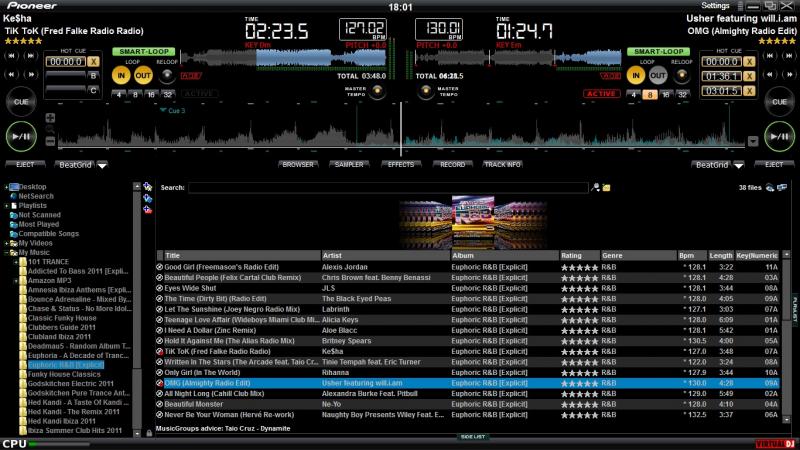Open the SIDE LIST panel at bottom

(x=473, y=437)
